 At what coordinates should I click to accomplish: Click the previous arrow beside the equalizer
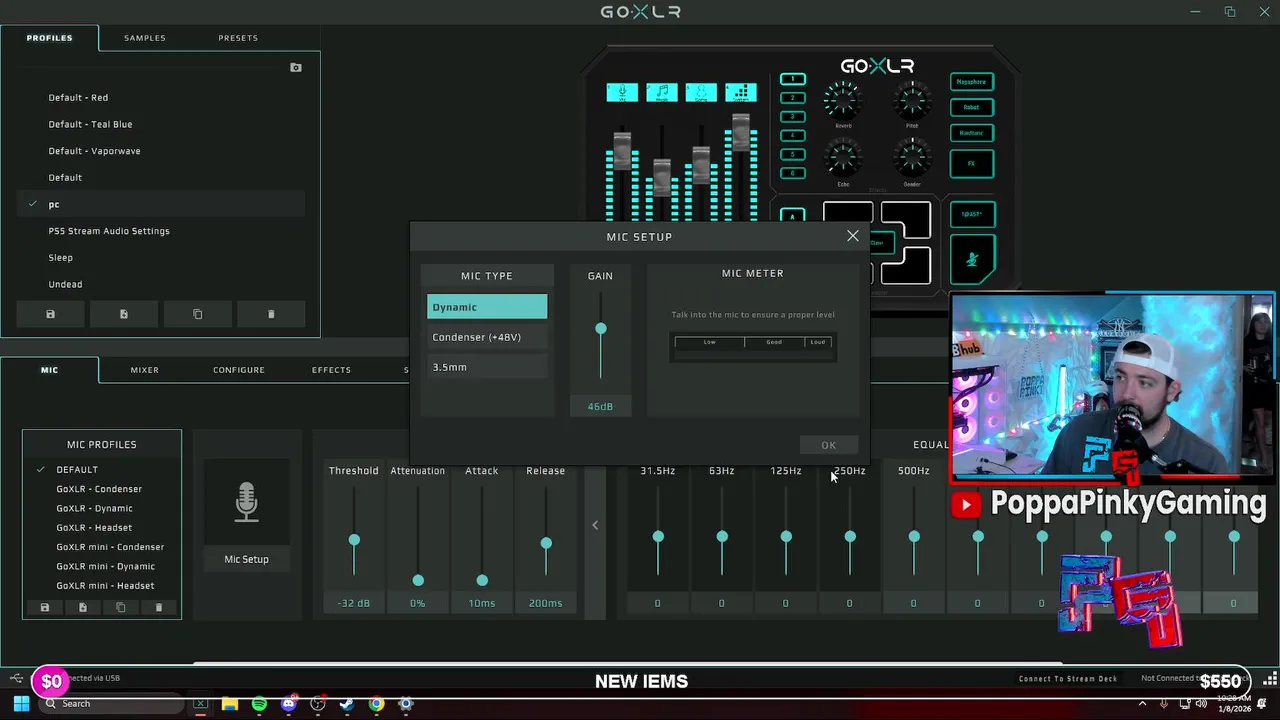[595, 525]
